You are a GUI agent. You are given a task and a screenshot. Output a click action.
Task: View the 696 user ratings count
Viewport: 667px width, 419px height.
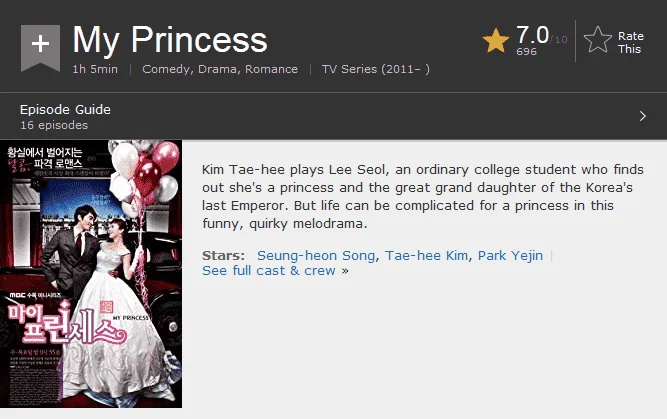(526, 51)
